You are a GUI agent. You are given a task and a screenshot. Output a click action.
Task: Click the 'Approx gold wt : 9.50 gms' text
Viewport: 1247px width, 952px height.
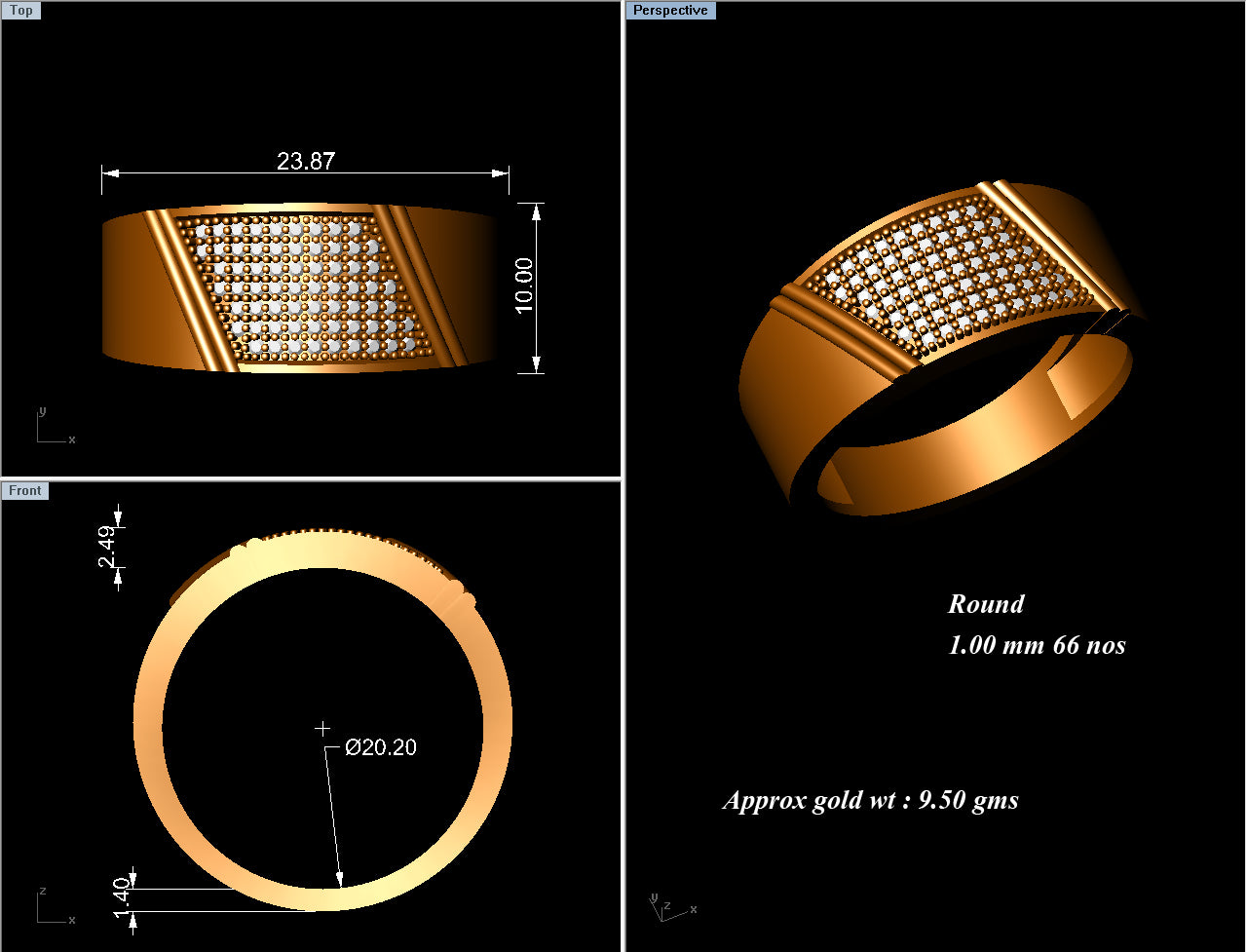click(x=870, y=799)
